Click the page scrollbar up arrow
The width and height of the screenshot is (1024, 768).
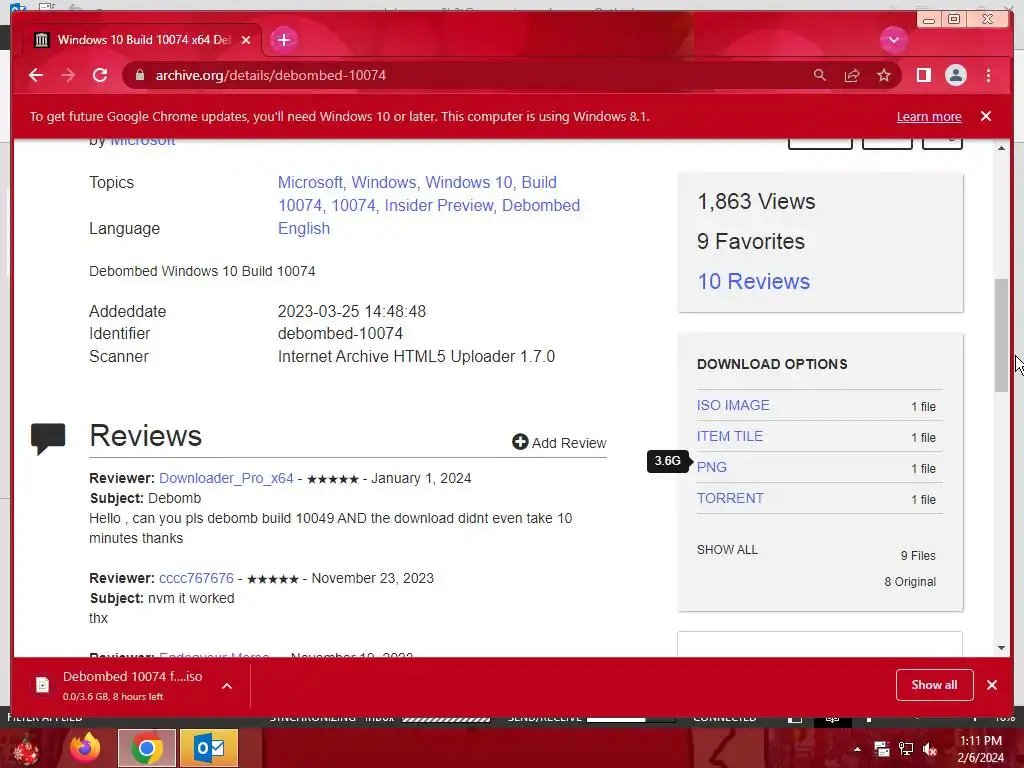coord(1001,148)
